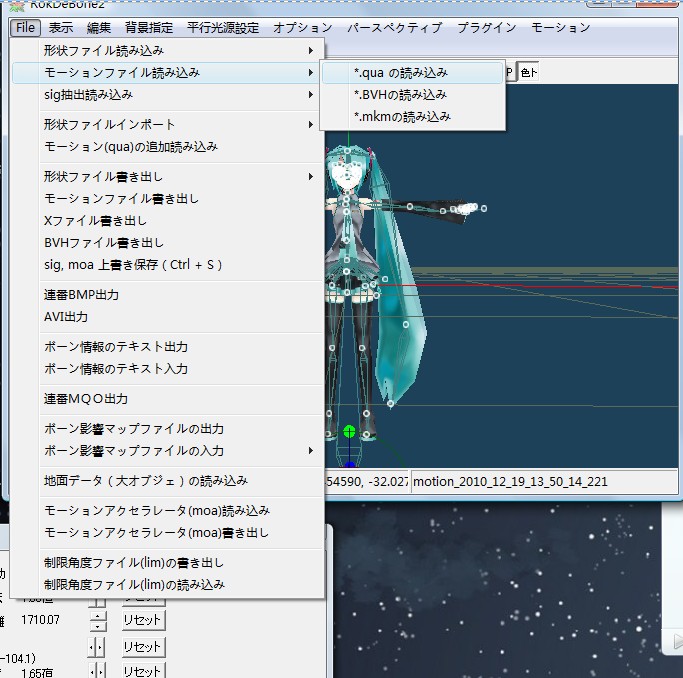Expand ボーン影響マップファイルの入力 submenu

pyautogui.click(x=168, y=450)
